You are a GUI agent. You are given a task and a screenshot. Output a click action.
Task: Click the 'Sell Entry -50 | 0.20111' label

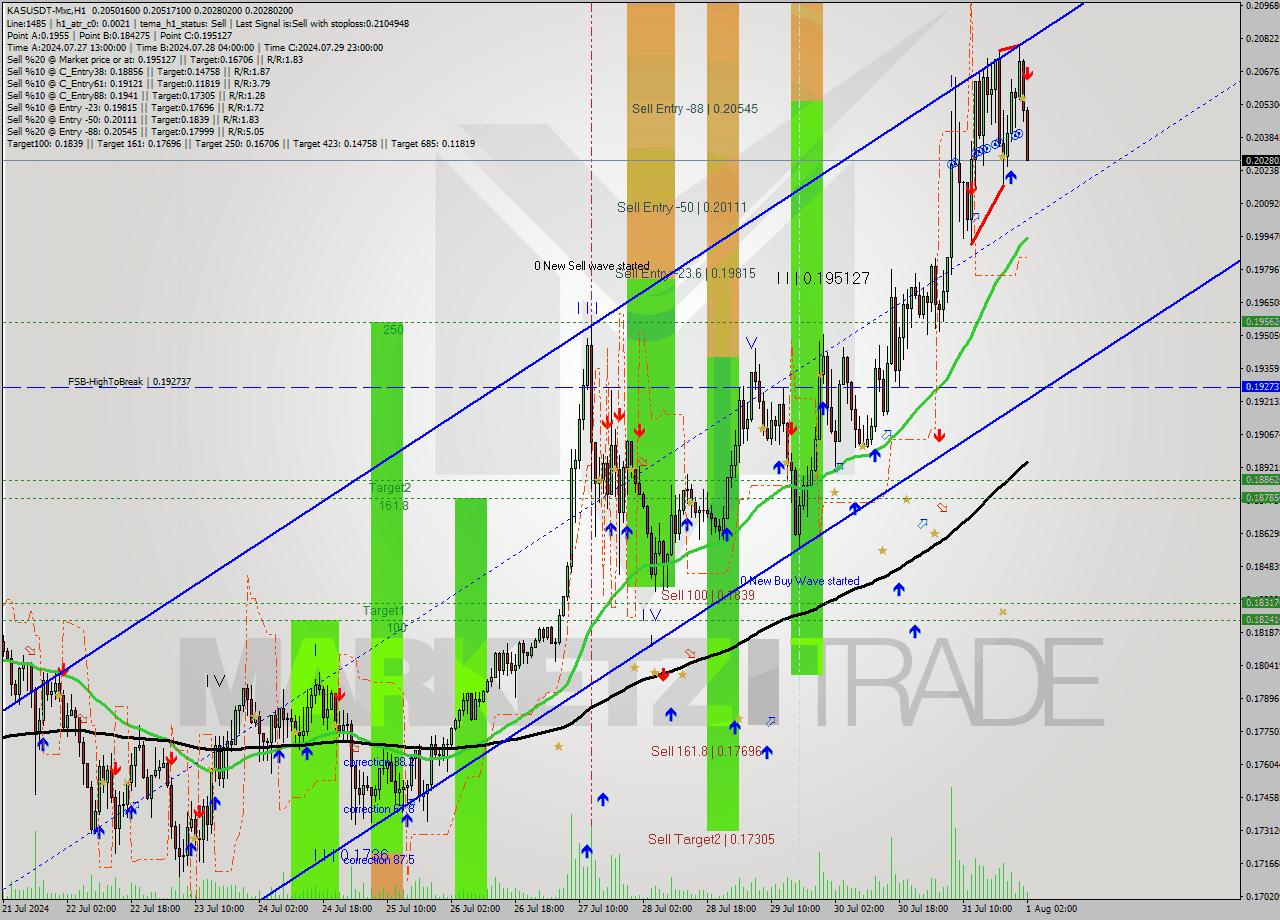click(682, 207)
